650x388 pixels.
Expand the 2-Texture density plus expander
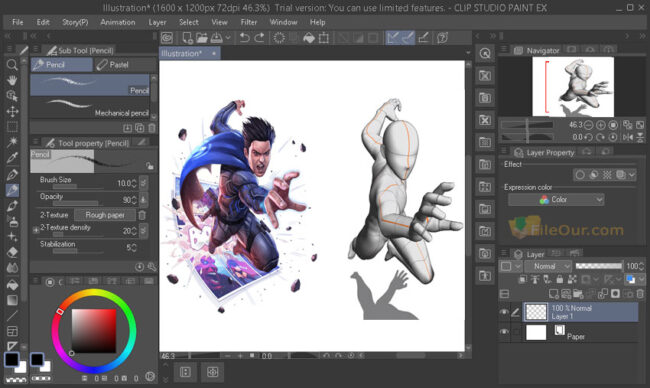[36, 229]
